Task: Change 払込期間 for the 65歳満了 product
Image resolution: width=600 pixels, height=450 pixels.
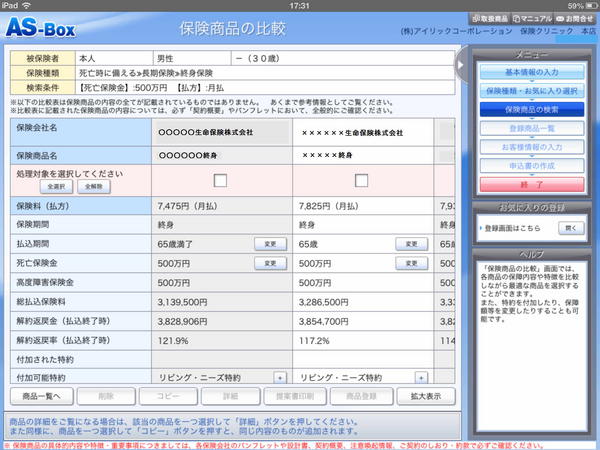Action: (268, 243)
